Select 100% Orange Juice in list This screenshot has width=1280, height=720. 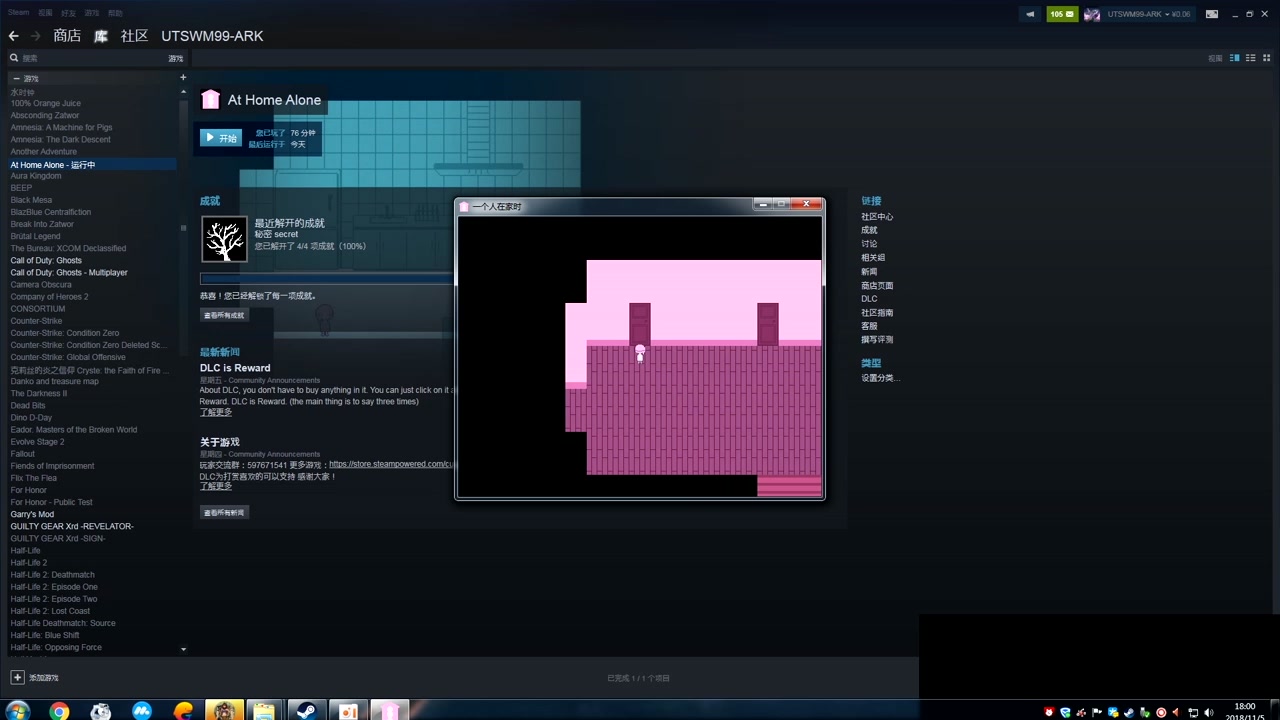[x=46, y=103]
